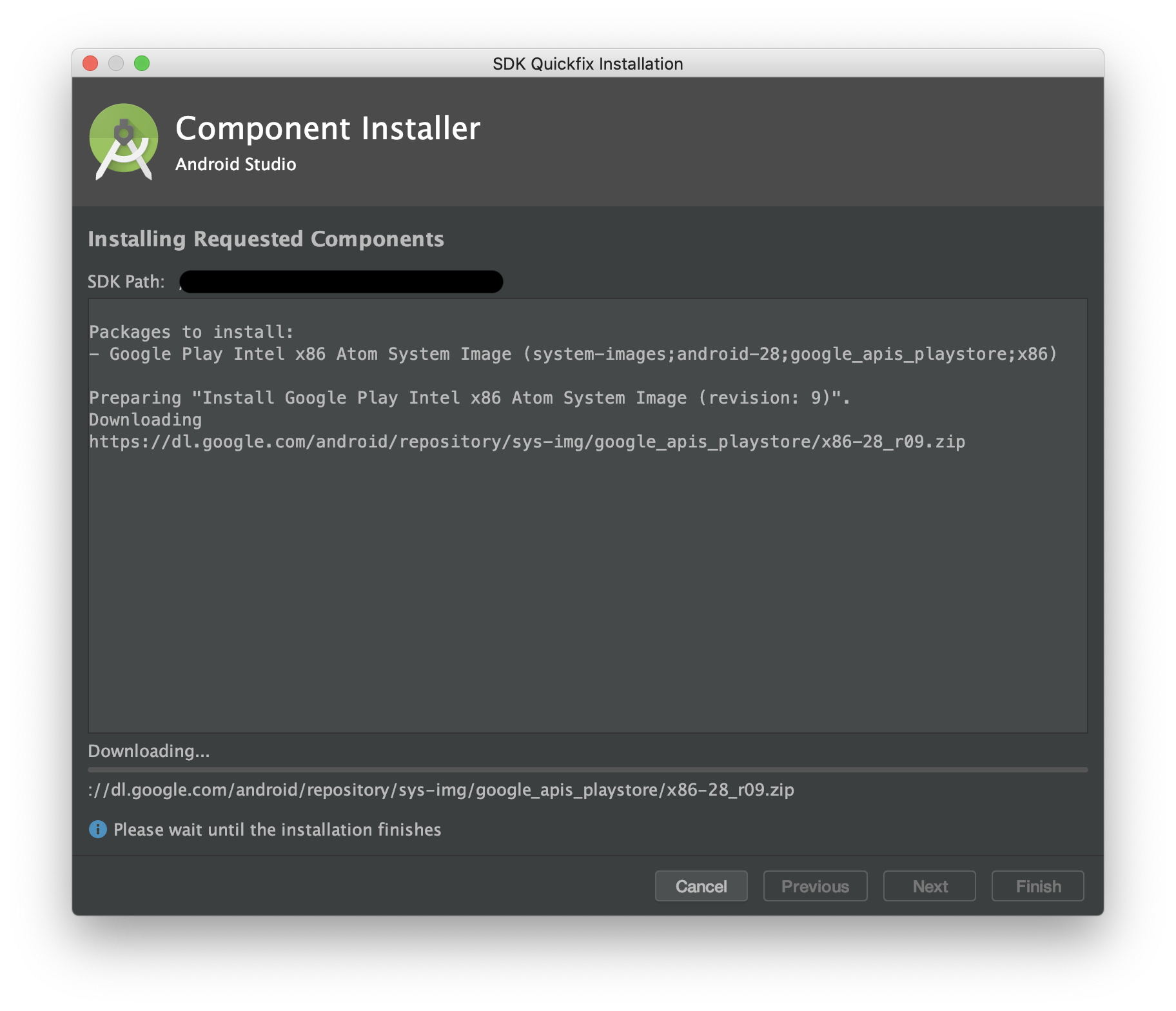Click 'Please wait until the installation finishes' message
This screenshot has width=1176, height=1011.
click(x=277, y=830)
